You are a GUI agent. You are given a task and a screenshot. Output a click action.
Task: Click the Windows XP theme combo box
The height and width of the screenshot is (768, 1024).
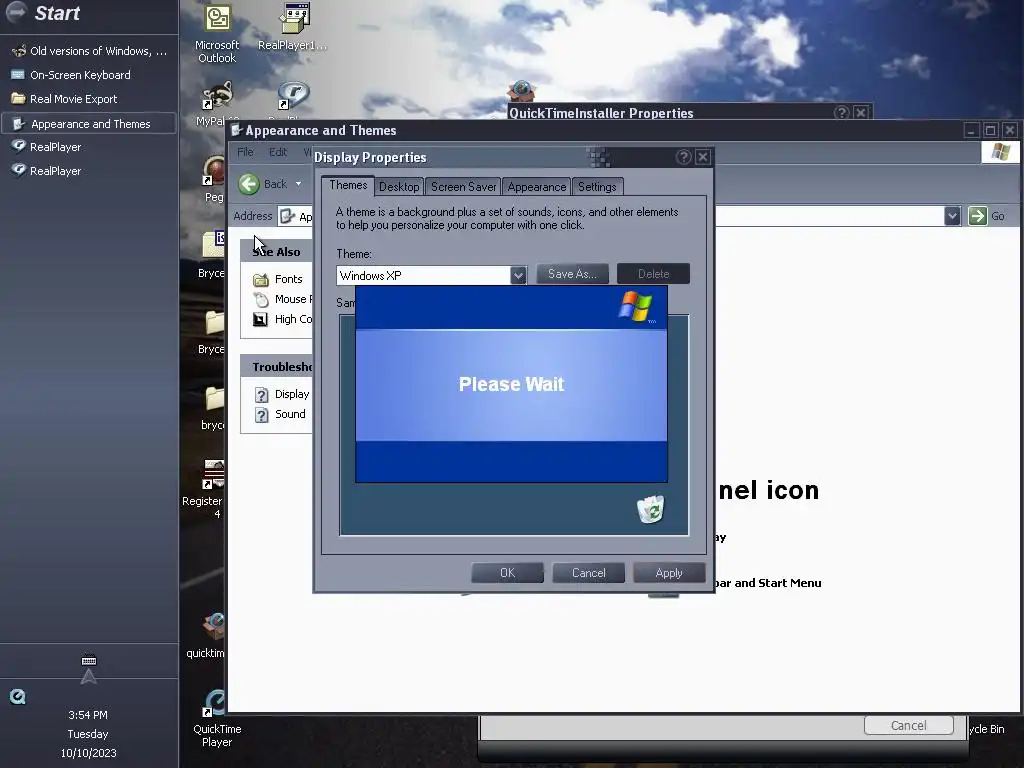431,275
